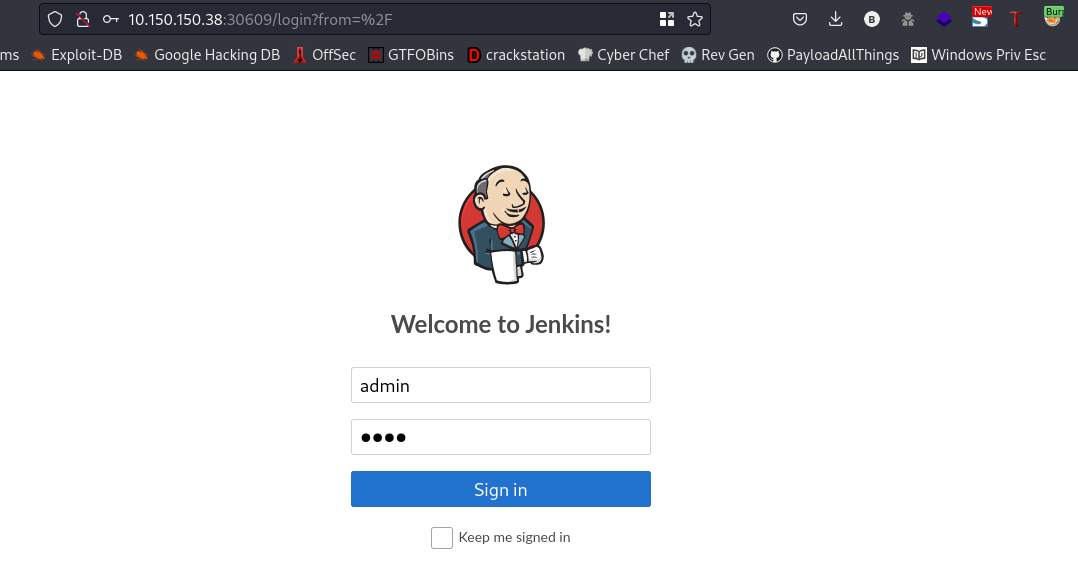Open the QR/grid icon in the address bar
Viewport: 1078px width, 577px height.
coord(667,19)
